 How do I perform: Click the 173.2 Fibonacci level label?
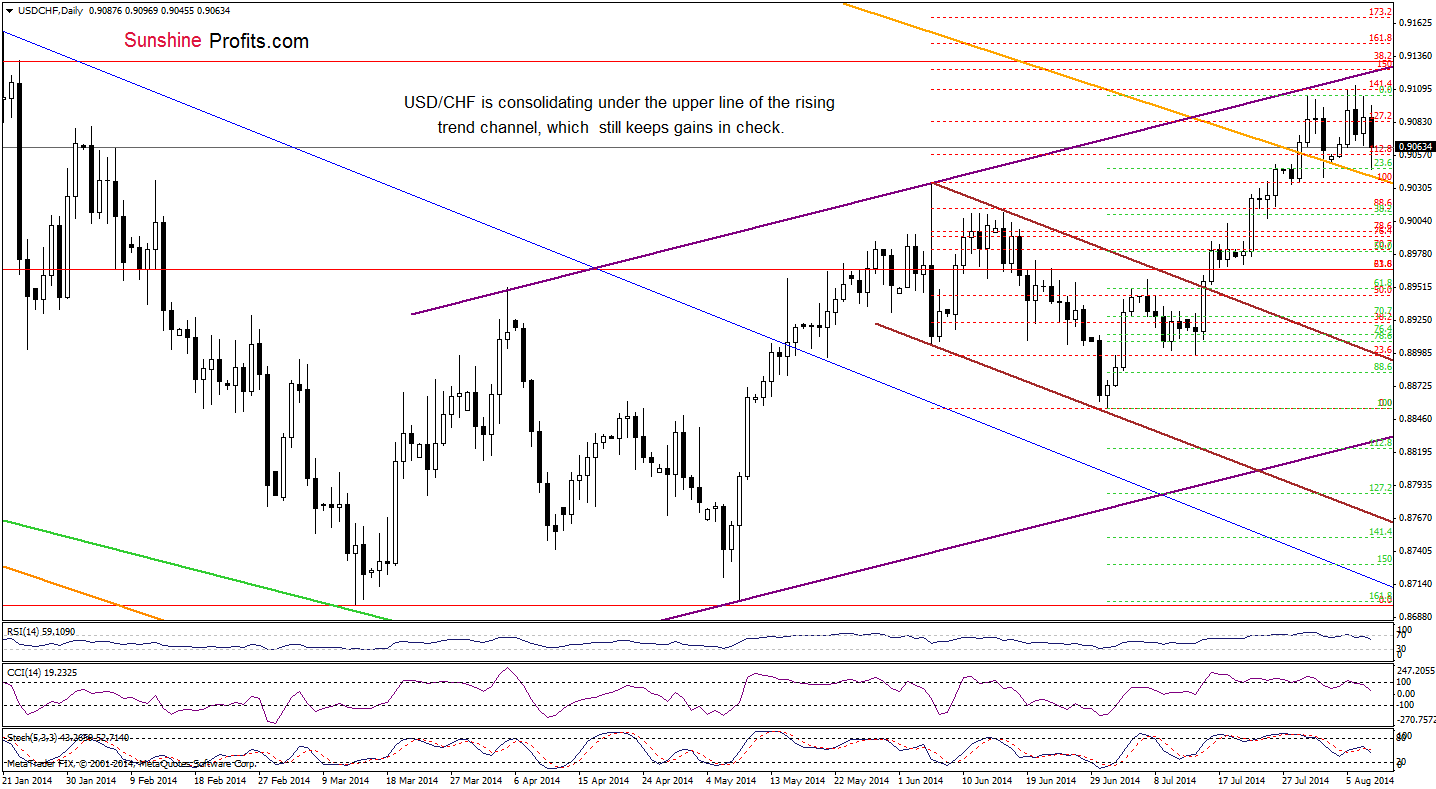(1380, 12)
